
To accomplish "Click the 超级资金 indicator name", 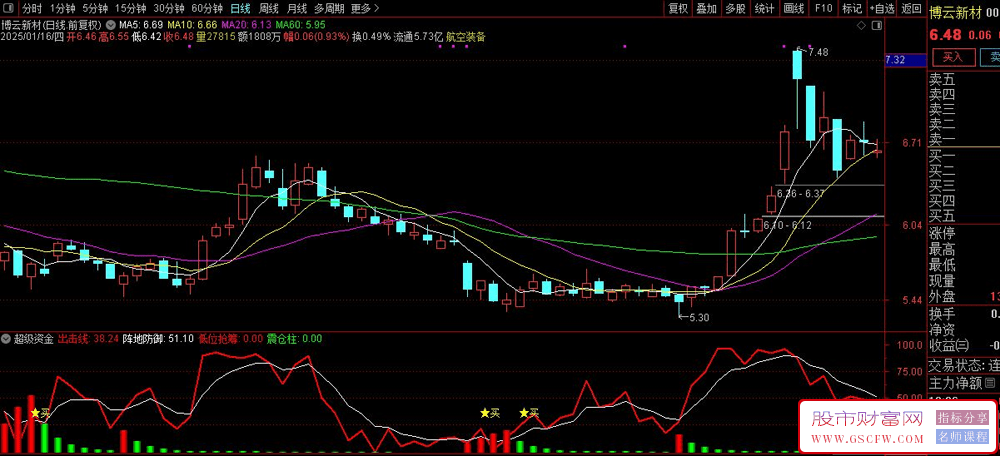I will [x=34, y=339].
